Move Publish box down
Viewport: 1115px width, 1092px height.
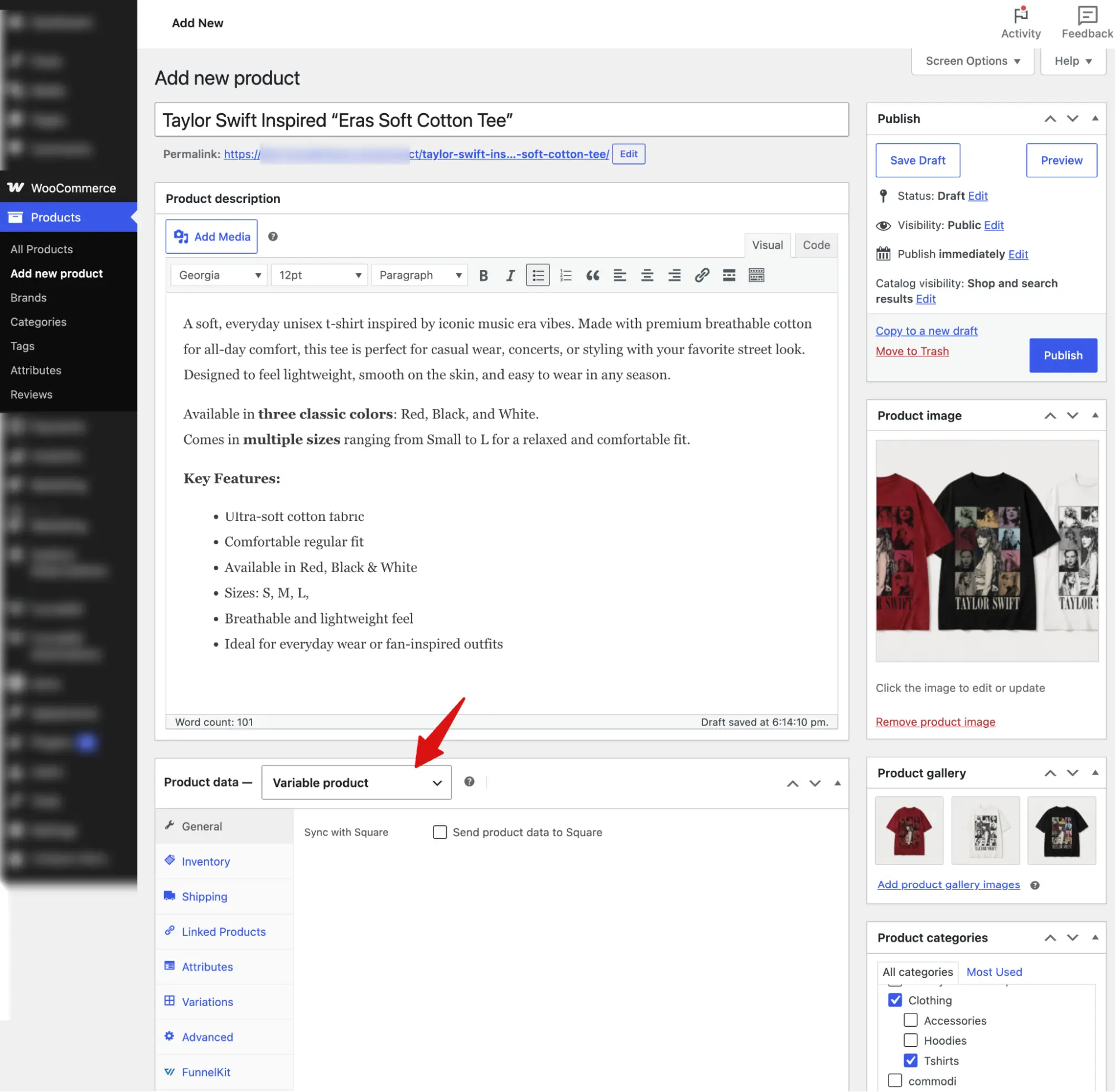[1073, 119]
